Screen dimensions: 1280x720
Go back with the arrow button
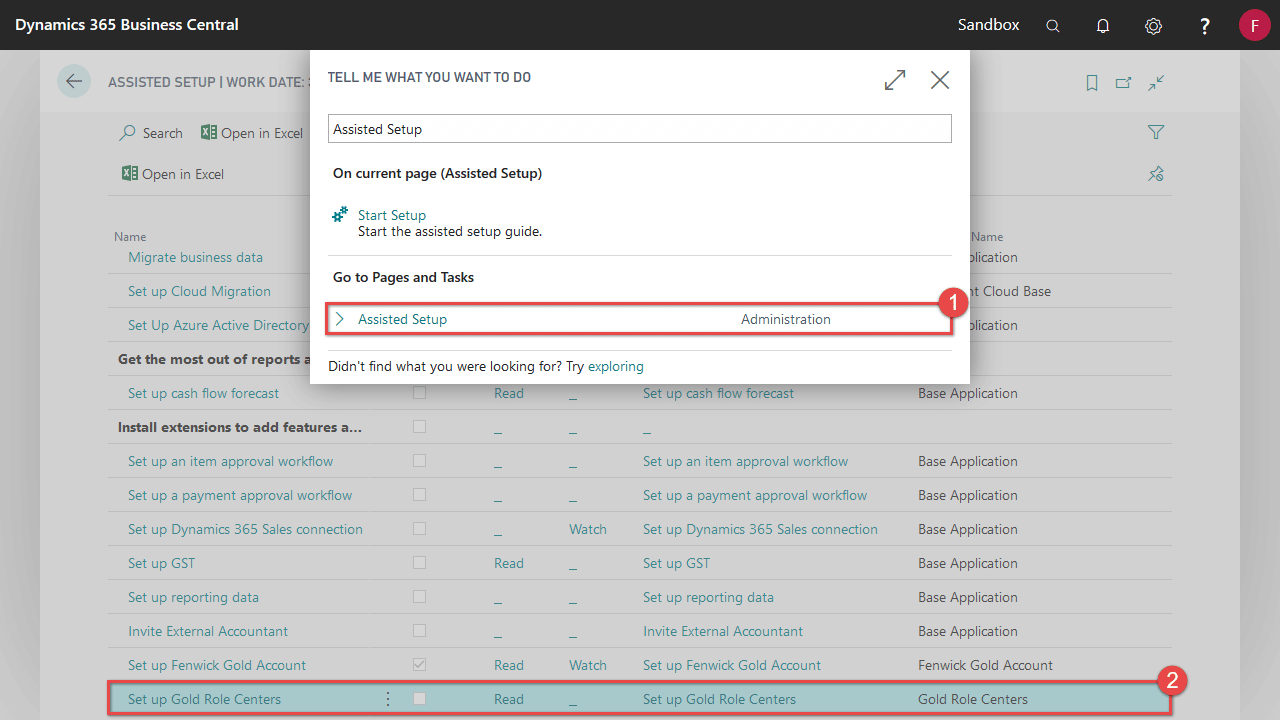pyautogui.click(x=74, y=81)
